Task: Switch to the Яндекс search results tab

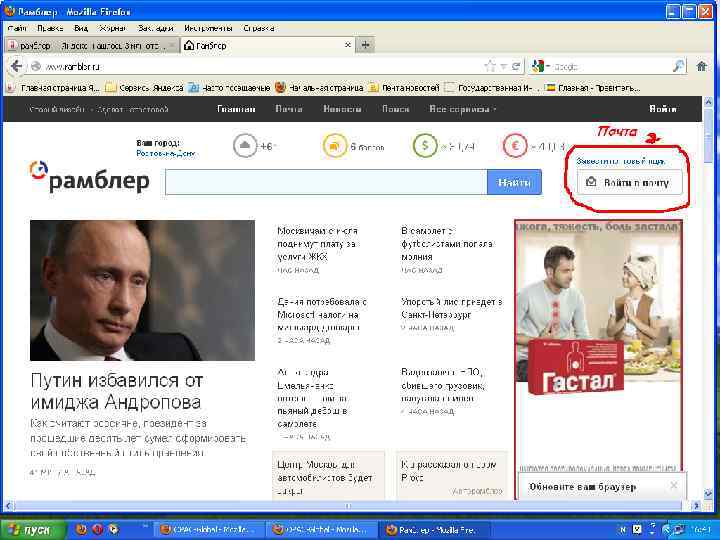Action: [x=92, y=45]
